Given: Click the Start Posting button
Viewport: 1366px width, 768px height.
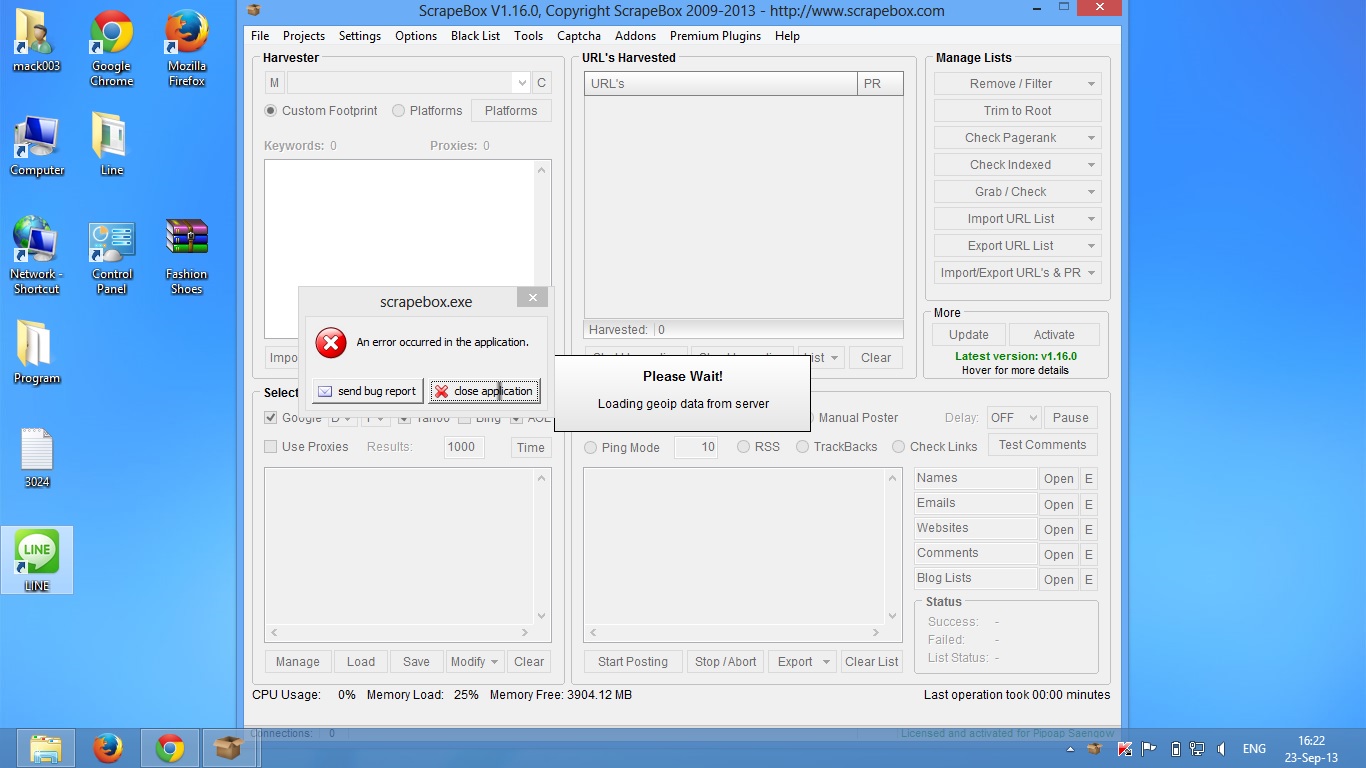Looking at the screenshot, I should coord(633,662).
